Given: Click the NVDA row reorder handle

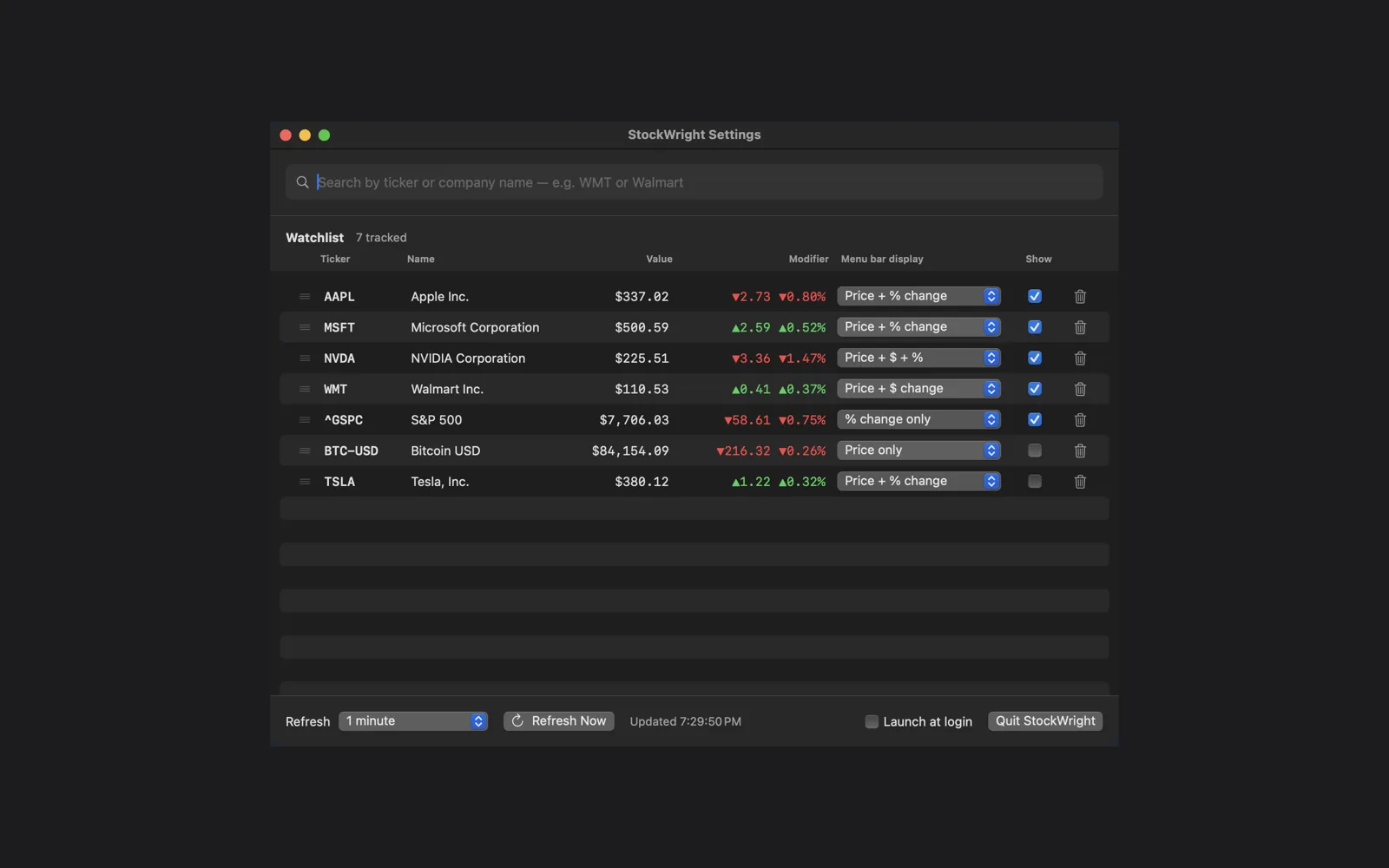Looking at the screenshot, I should point(305,358).
